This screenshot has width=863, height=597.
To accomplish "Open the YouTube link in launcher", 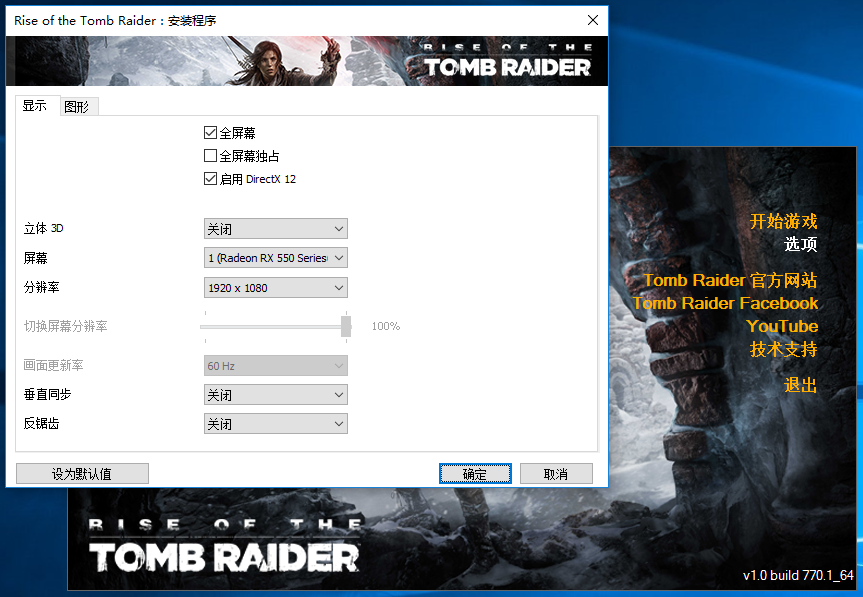I will 782,326.
